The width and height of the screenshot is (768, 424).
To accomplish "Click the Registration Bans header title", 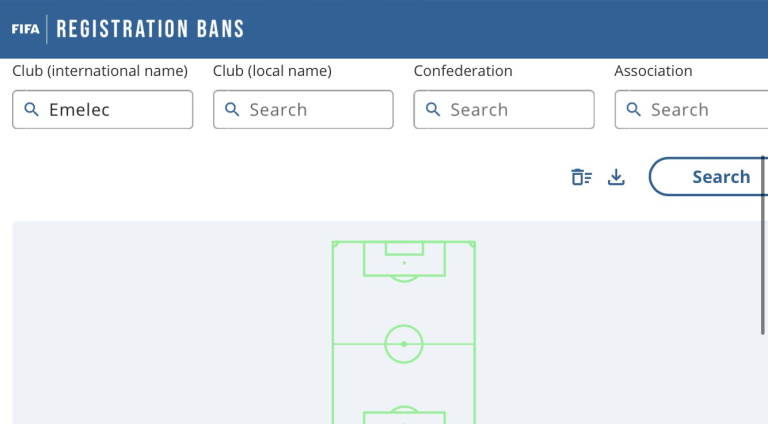I will pos(150,29).
